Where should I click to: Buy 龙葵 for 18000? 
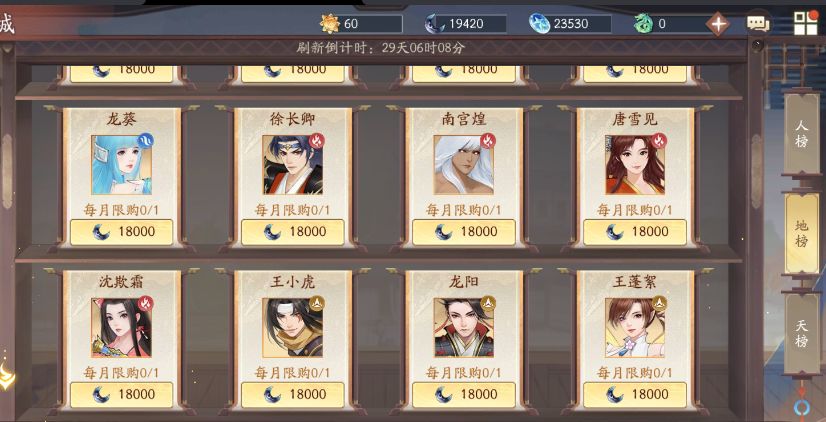121,232
